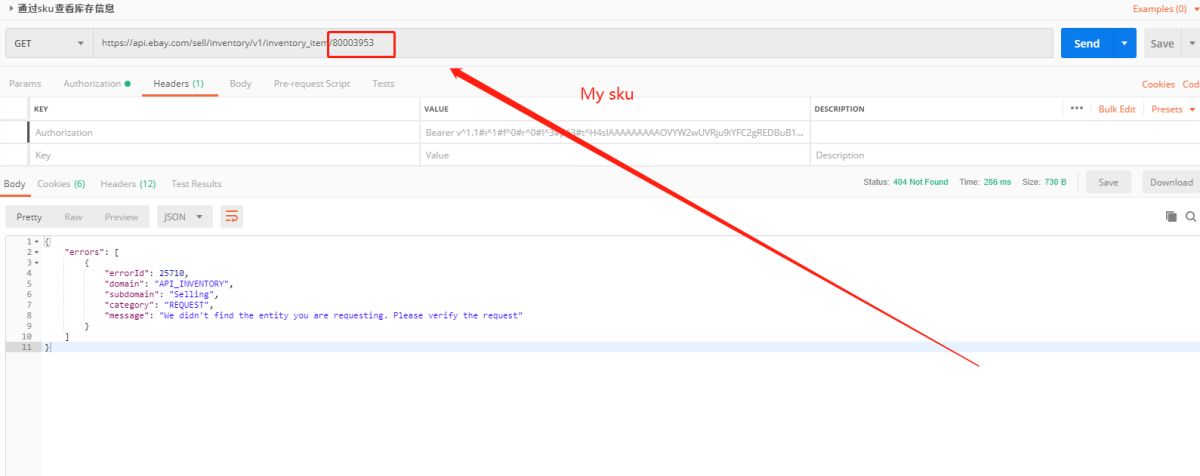Click the VALUE column header
Viewport: 1200px width, 476px height.
click(x=436, y=109)
